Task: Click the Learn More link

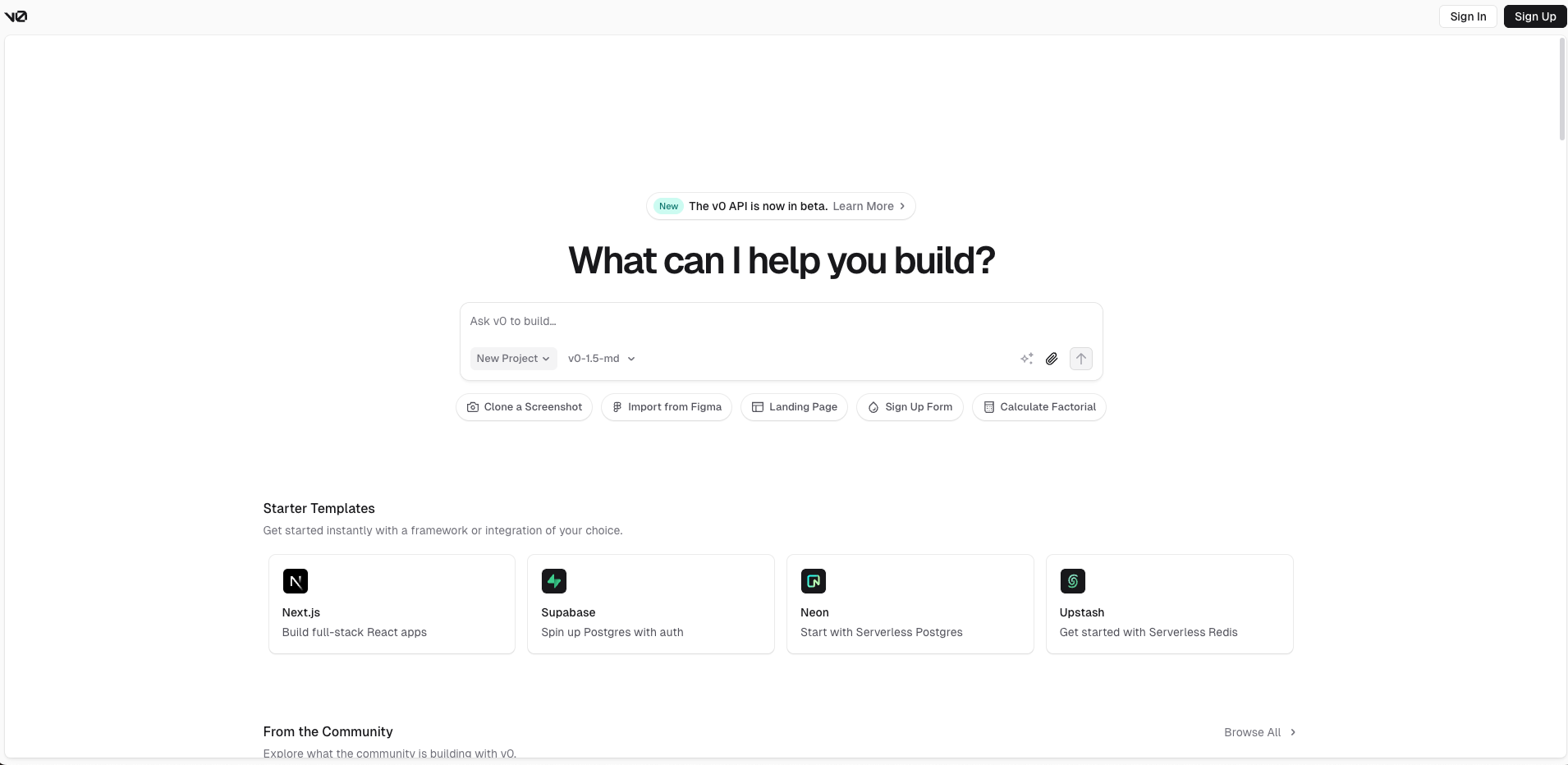Action: click(863, 206)
